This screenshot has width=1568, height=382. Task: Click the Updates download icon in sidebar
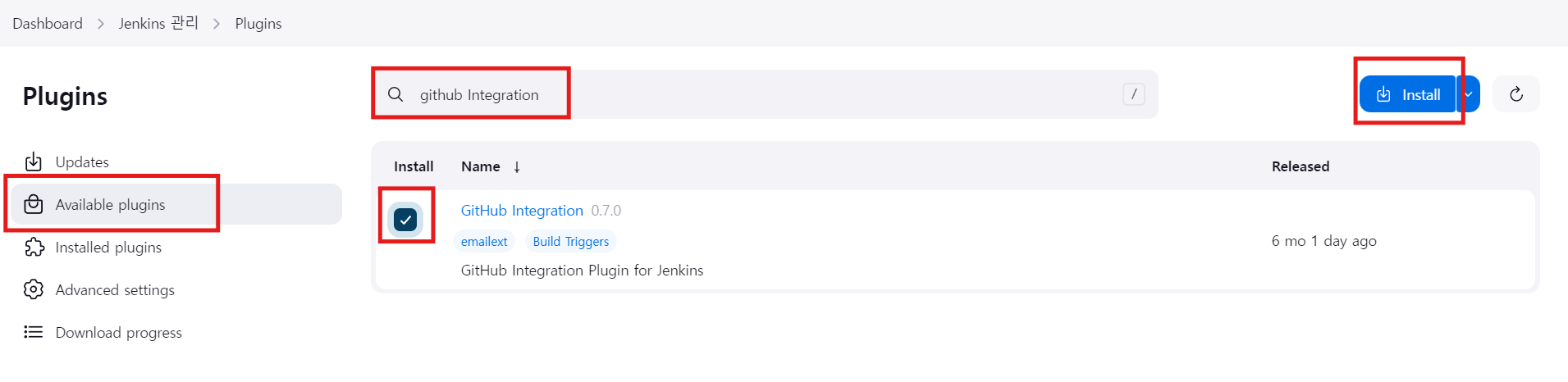[33, 161]
